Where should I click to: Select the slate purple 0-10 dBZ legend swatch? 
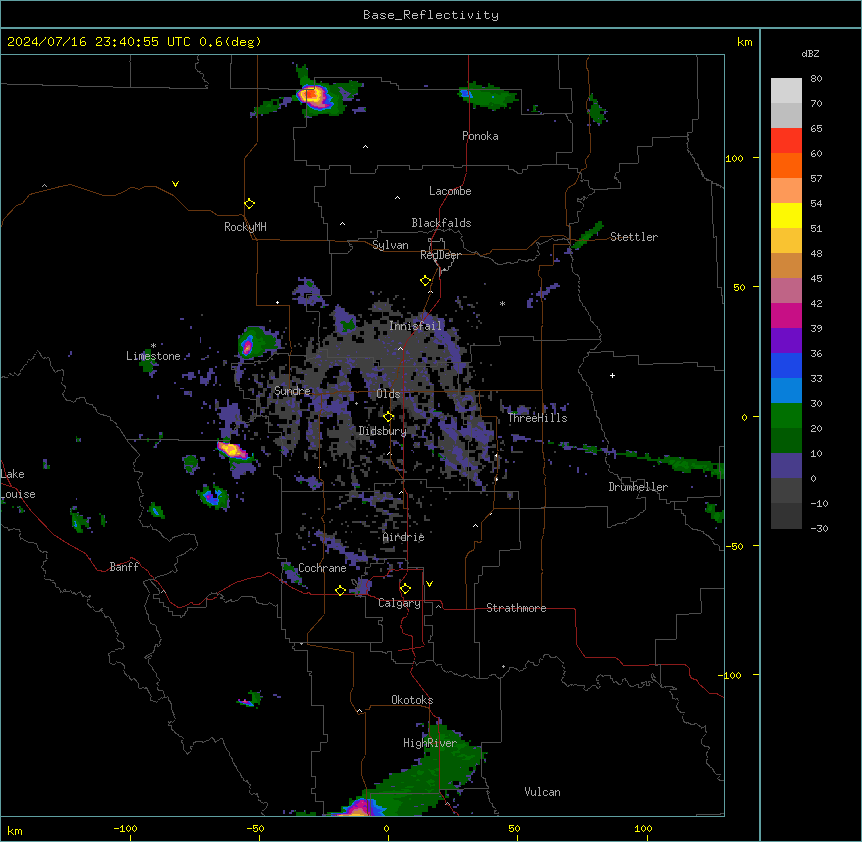point(786,466)
